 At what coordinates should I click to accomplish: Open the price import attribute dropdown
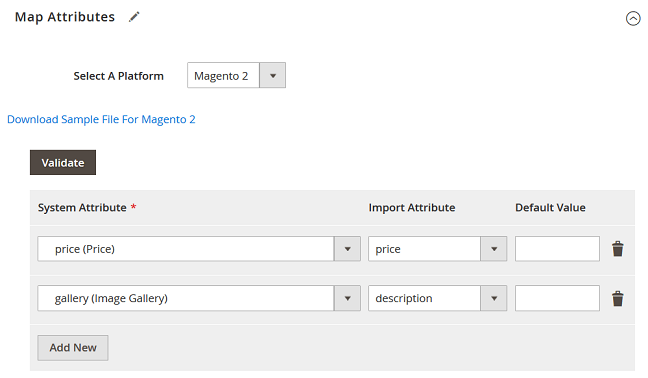click(437, 249)
